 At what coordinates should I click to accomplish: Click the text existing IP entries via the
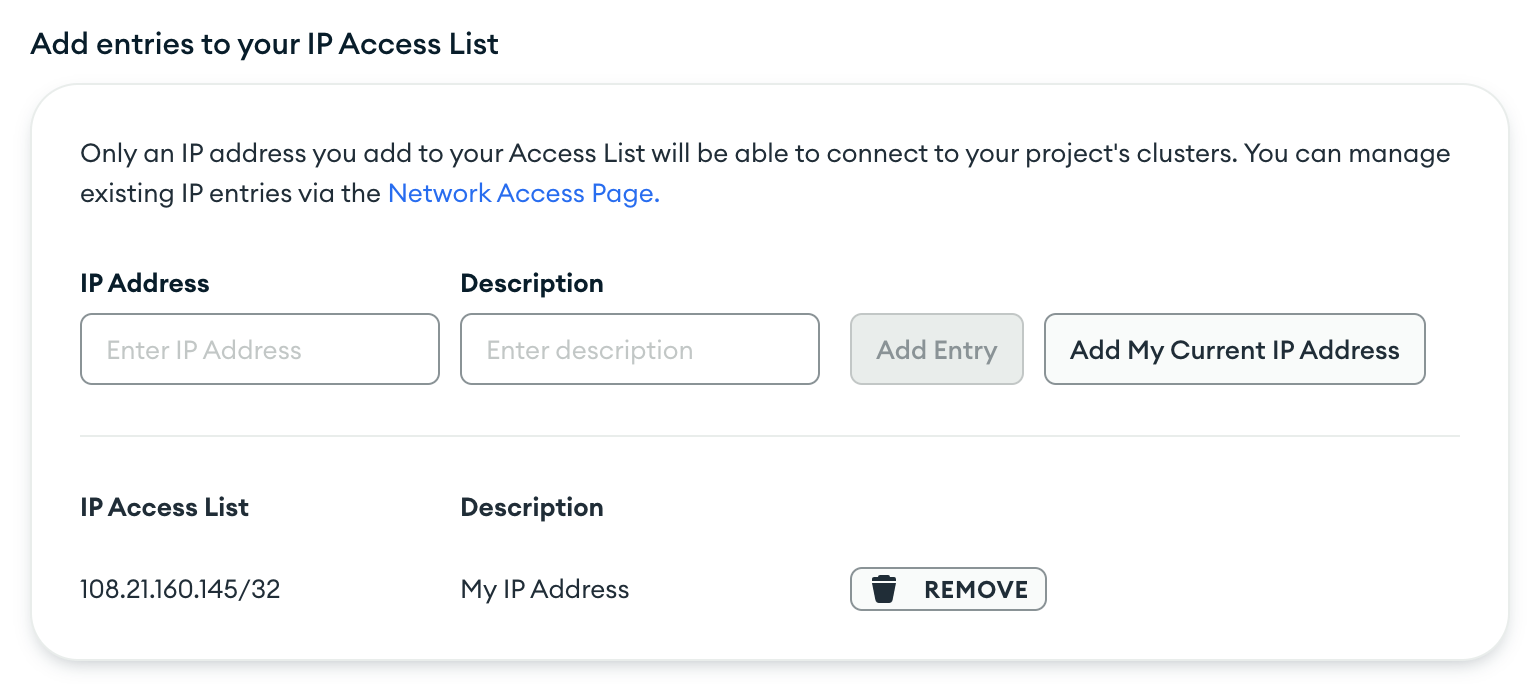(230, 194)
